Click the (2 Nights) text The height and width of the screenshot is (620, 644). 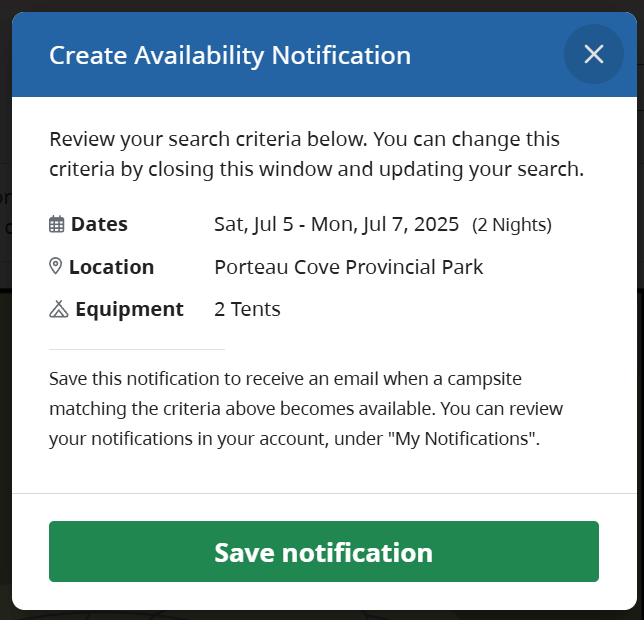click(x=512, y=225)
